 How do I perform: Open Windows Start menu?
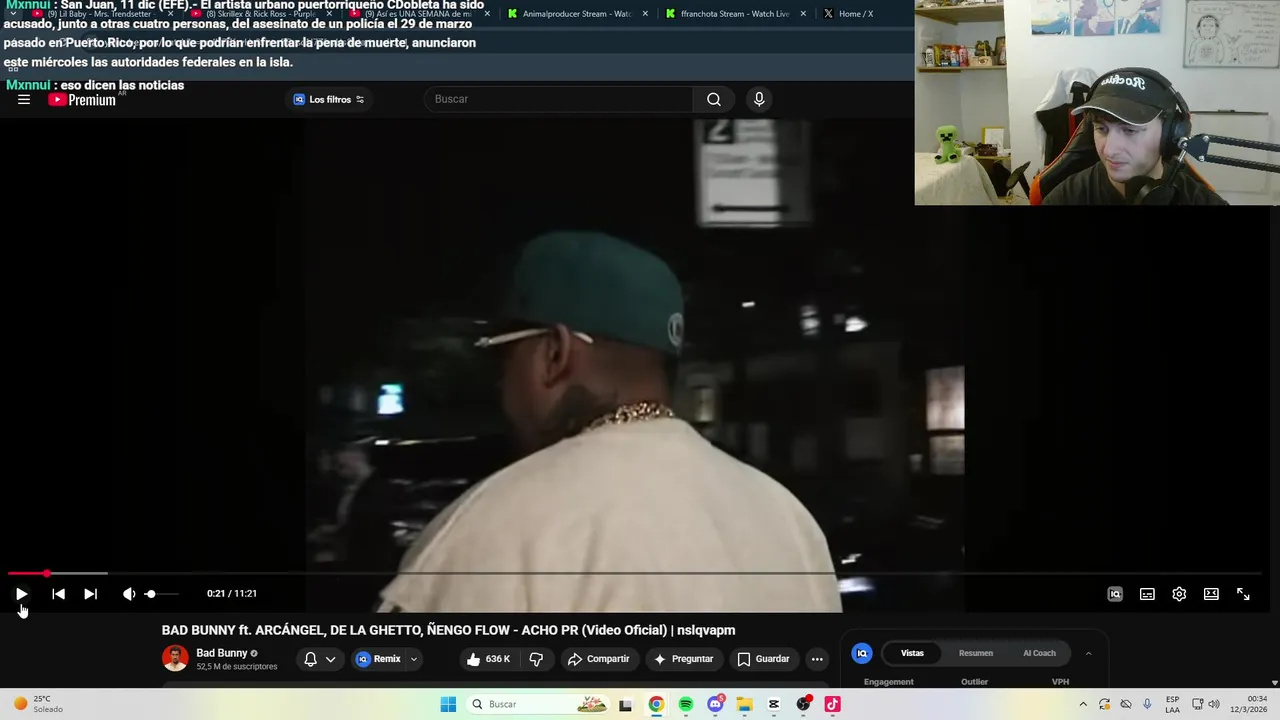tap(448, 704)
